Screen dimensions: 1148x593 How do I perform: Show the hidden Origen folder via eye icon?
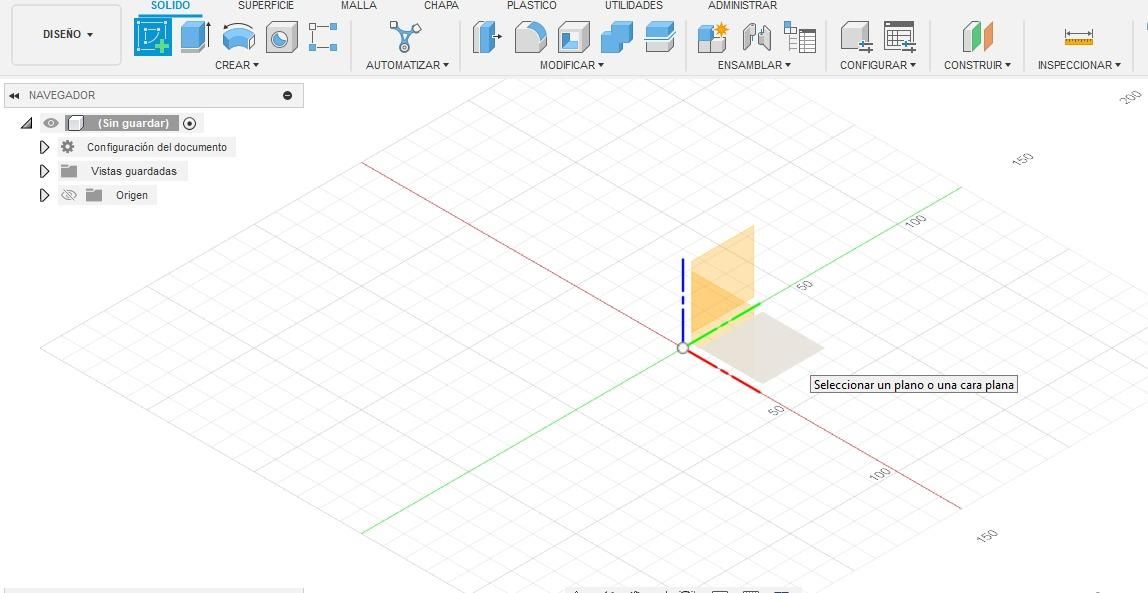tap(69, 195)
